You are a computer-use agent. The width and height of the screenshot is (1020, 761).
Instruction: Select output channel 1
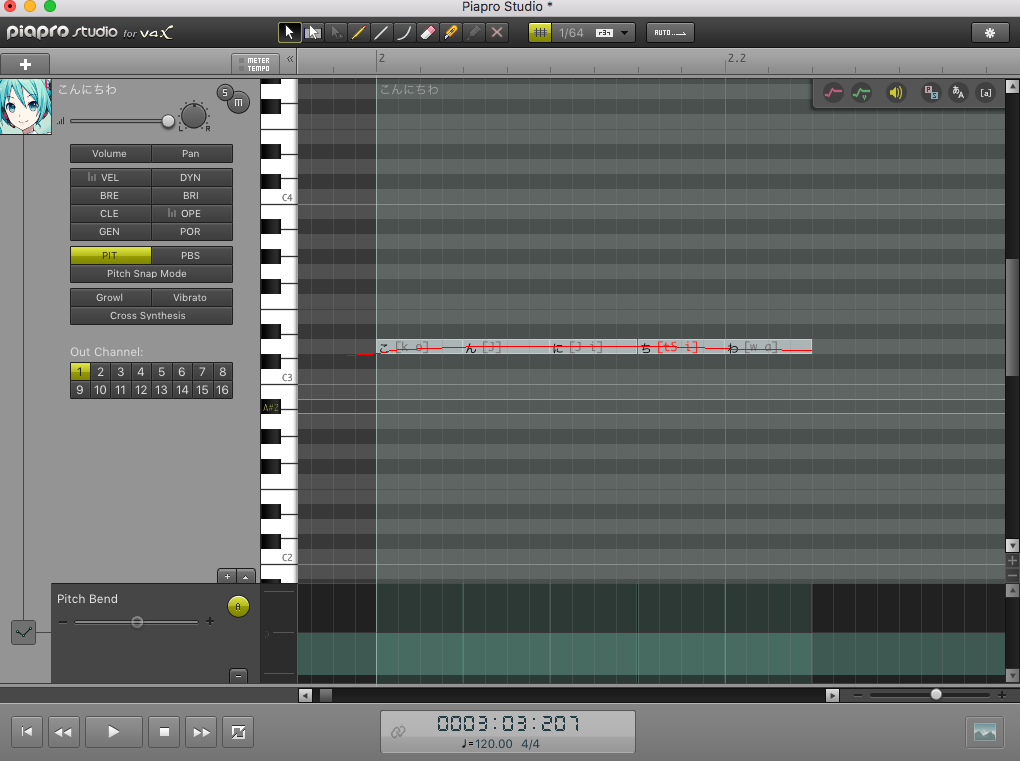pyautogui.click(x=79, y=371)
